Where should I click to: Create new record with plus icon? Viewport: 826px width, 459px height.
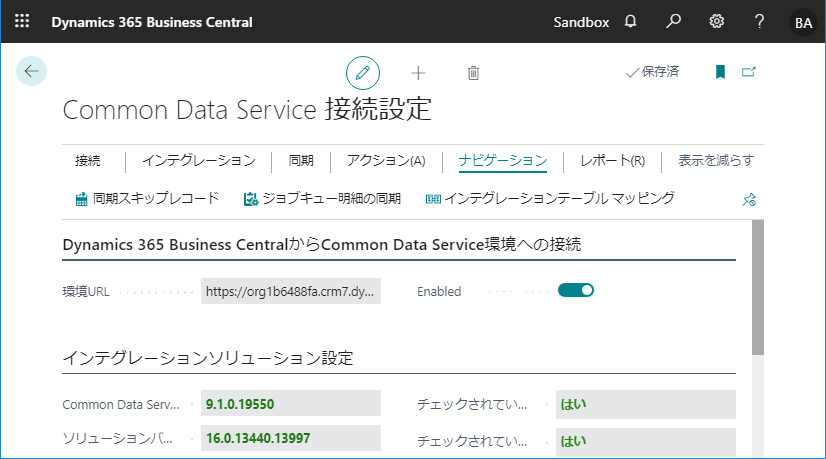pyautogui.click(x=418, y=73)
